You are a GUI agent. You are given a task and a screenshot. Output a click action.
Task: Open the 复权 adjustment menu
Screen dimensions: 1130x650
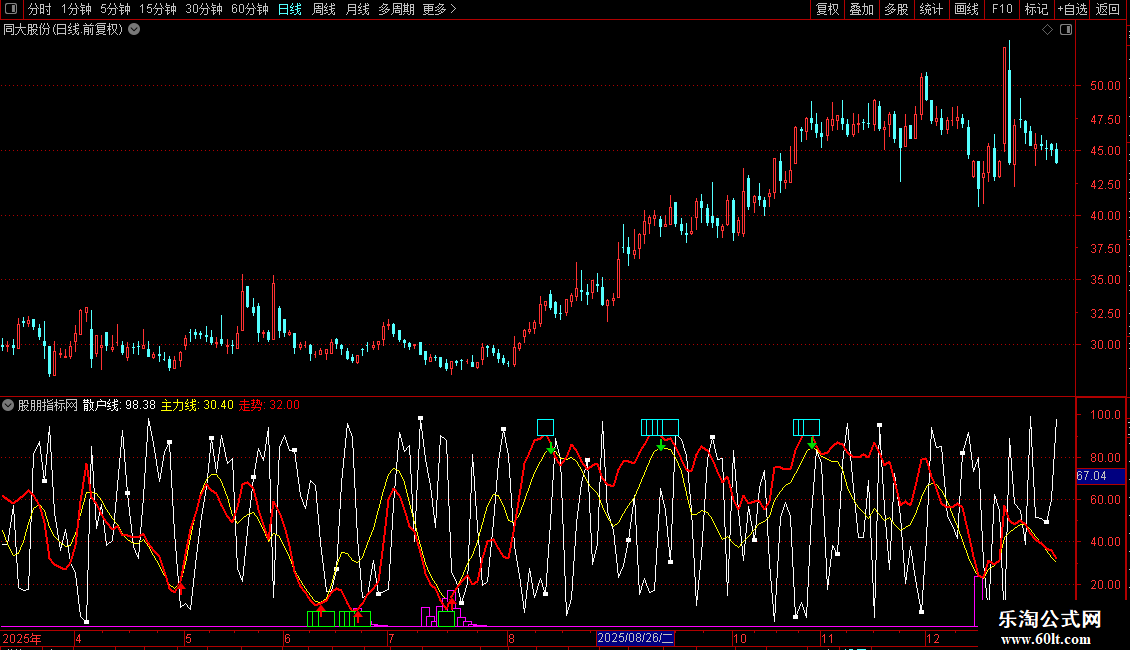[827, 9]
